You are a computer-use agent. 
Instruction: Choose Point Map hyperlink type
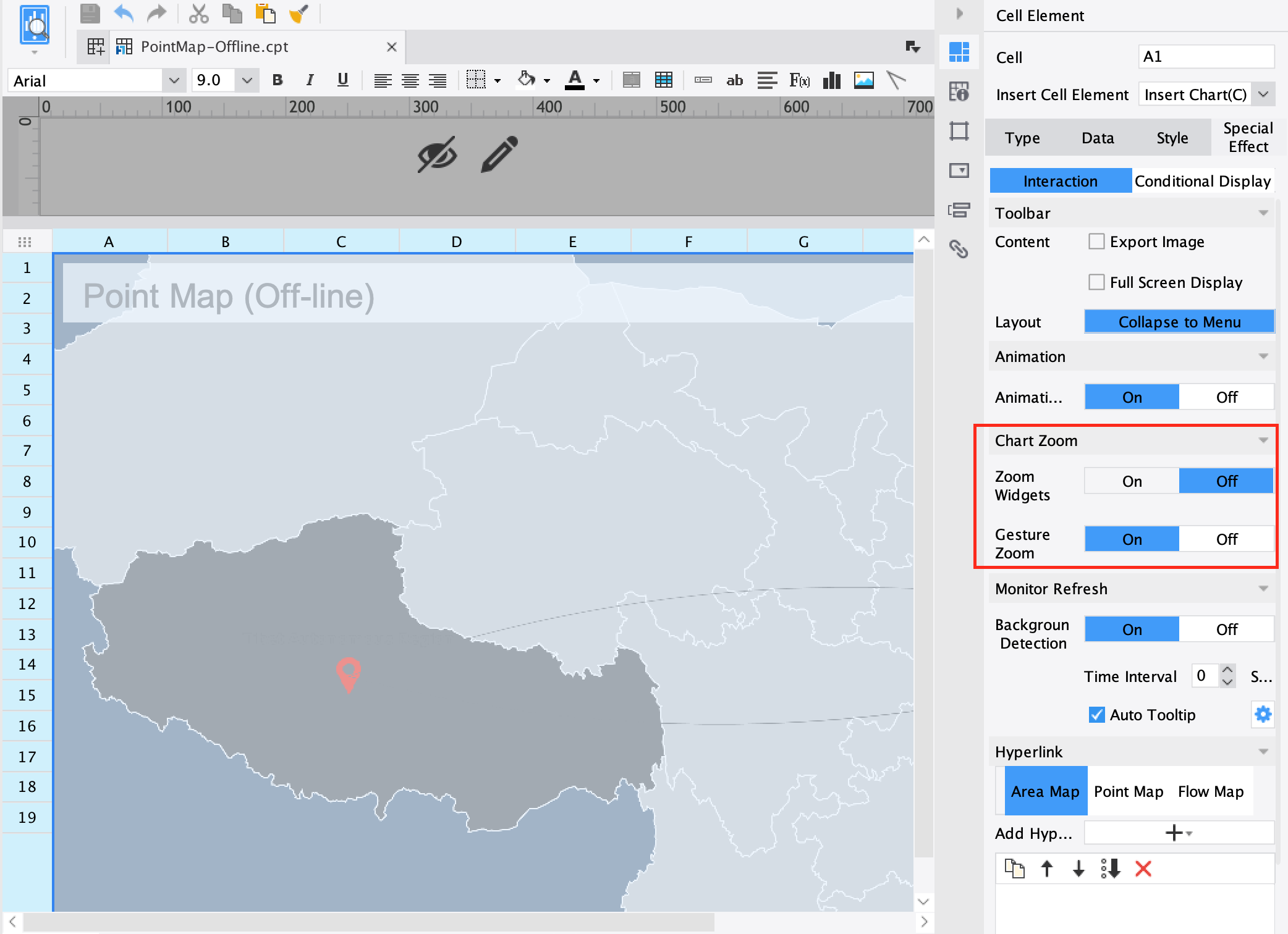pos(1128,791)
